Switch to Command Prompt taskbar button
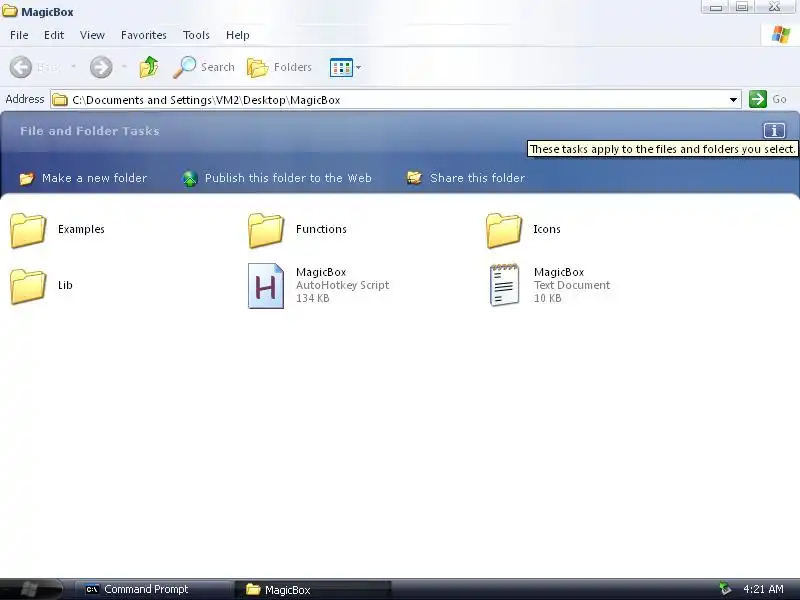The width and height of the screenshot is (800, 600). click(x=154, y=589)
